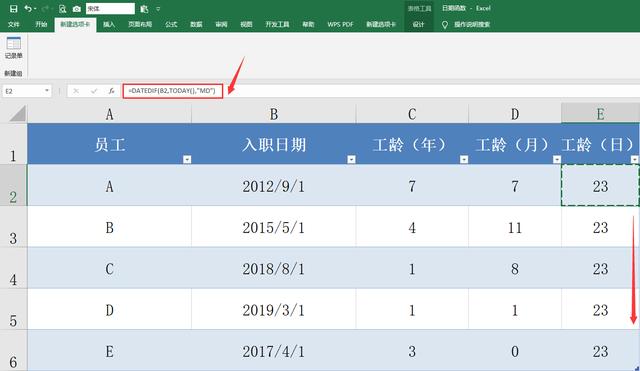Image resolution: width=640 pixels, height=371 pixels.
Task: Expand the Name Box dropdown arrow
Action: tap(47, 91)
